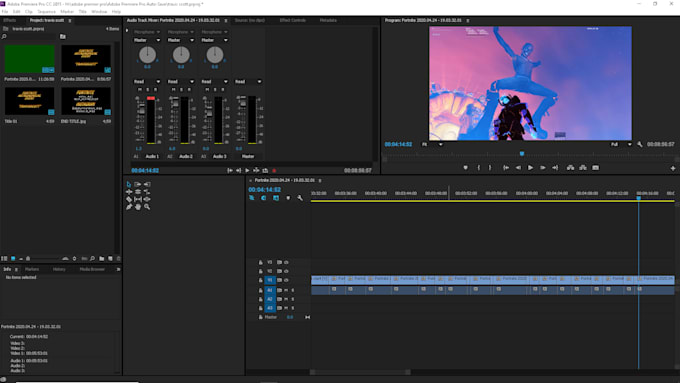
Task: Open Master track Read dropdown
Action: pyautogui.click(x=248, y=82)
